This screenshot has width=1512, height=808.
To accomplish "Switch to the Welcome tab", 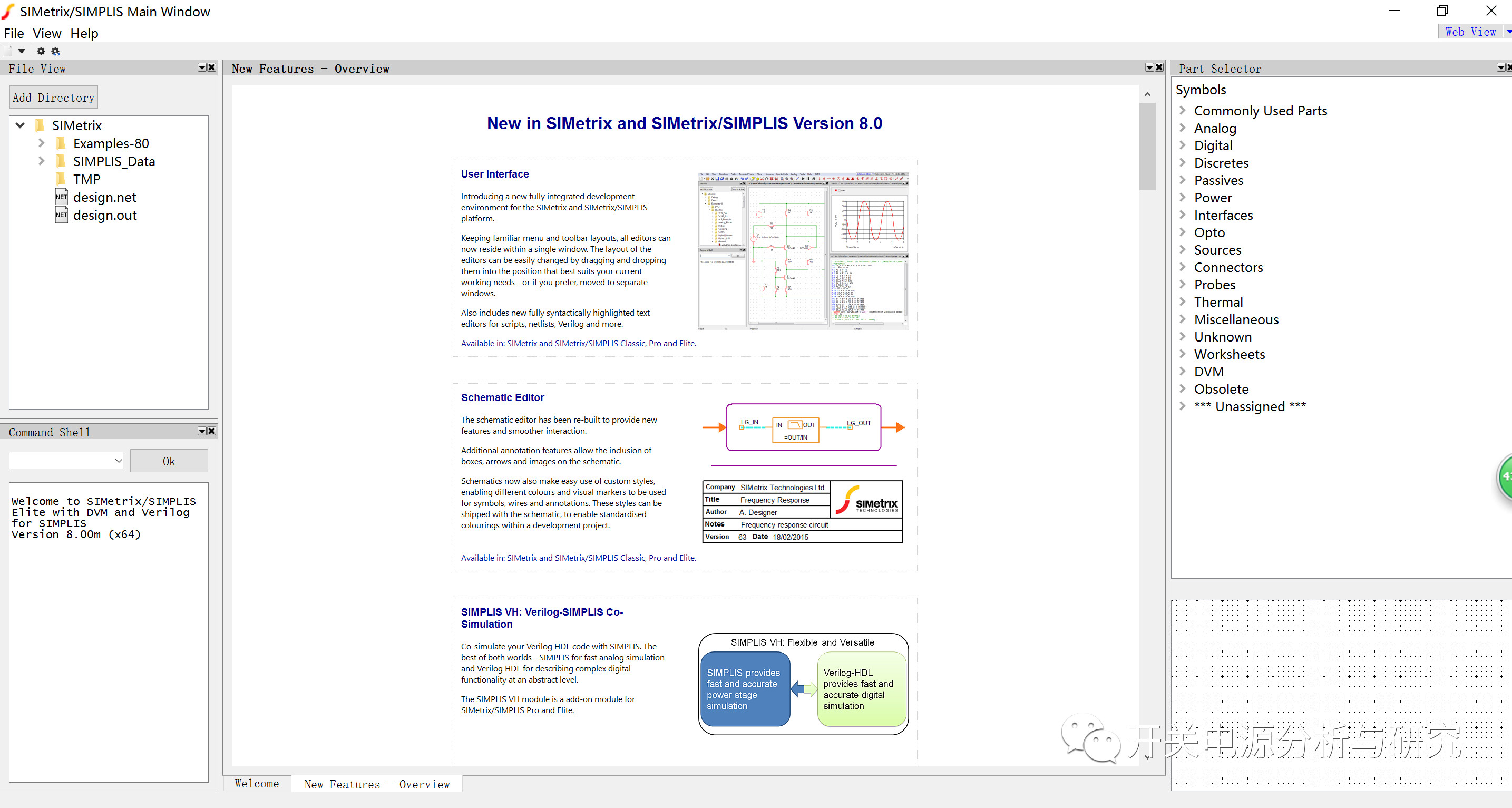I will 257,784.
